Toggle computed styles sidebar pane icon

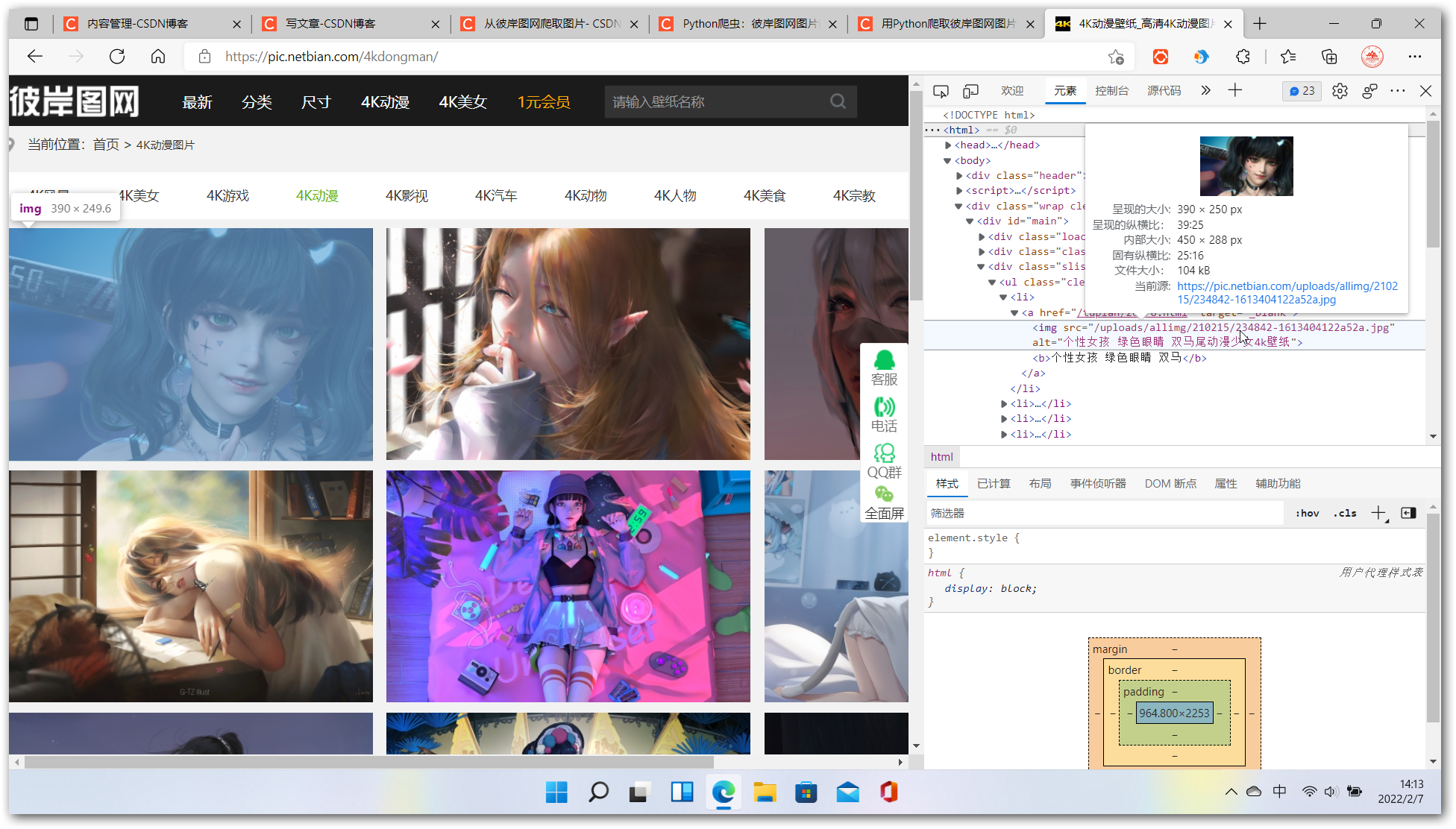(1408, 513)
